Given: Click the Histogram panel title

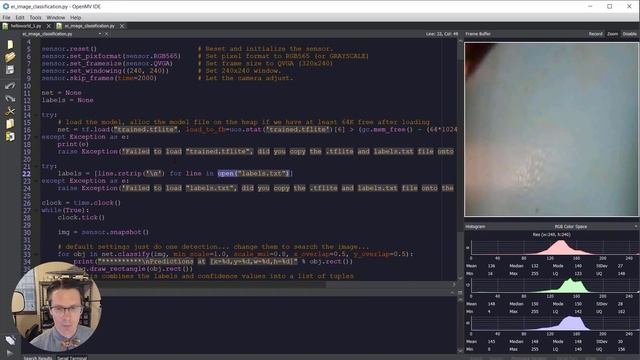Looking at the screenshot, I should [x=475, y=226].
